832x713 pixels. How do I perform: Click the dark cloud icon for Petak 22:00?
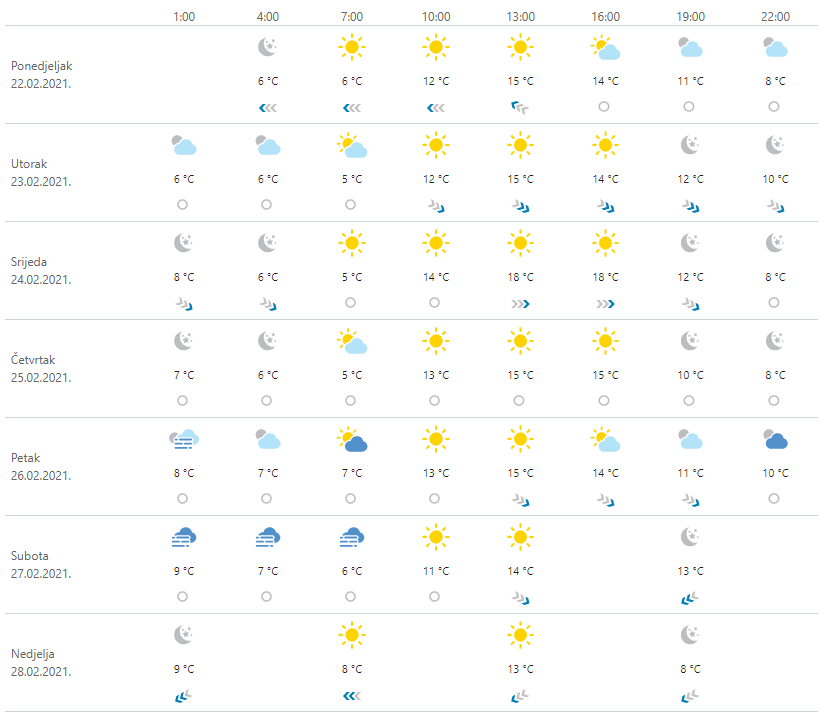pos(774,439)
